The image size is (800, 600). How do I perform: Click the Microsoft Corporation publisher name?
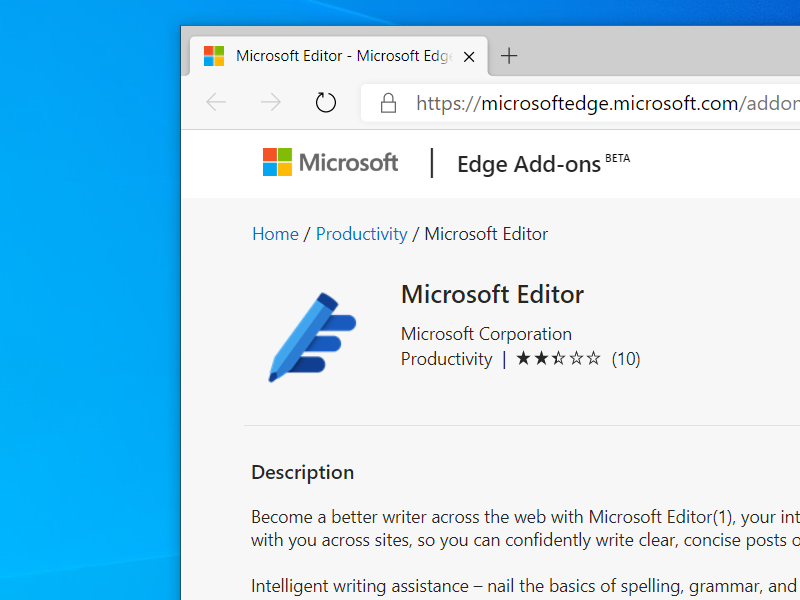[486, 334]
